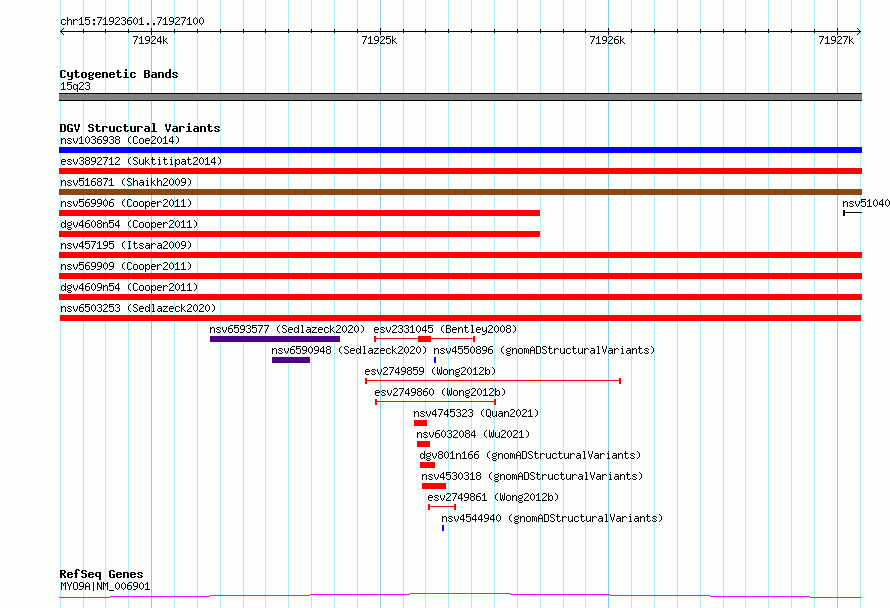This screenshot has width=890, height=608.
Task: Click the 71925k ruler label
Action: (379, 40)
